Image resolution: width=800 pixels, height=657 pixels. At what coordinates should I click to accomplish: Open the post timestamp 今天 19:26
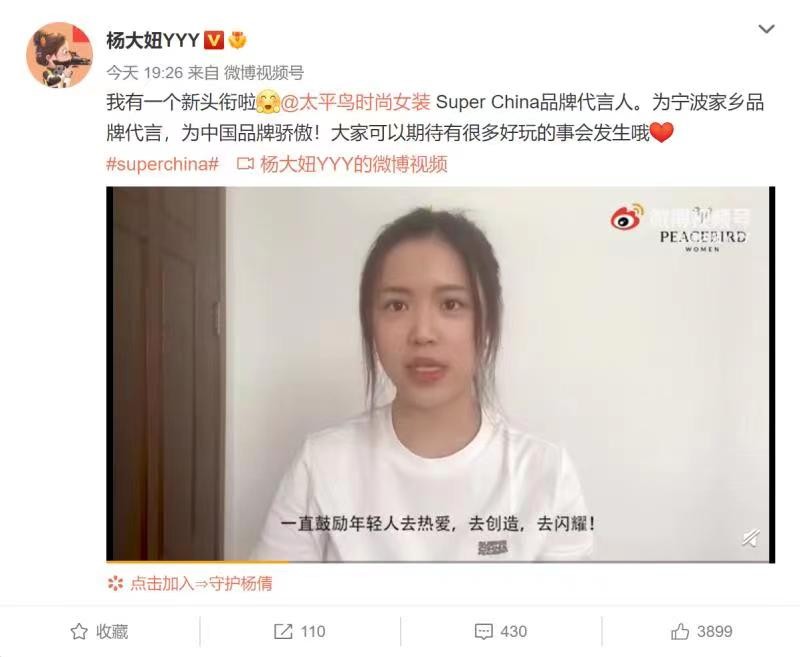pos(144,73)
